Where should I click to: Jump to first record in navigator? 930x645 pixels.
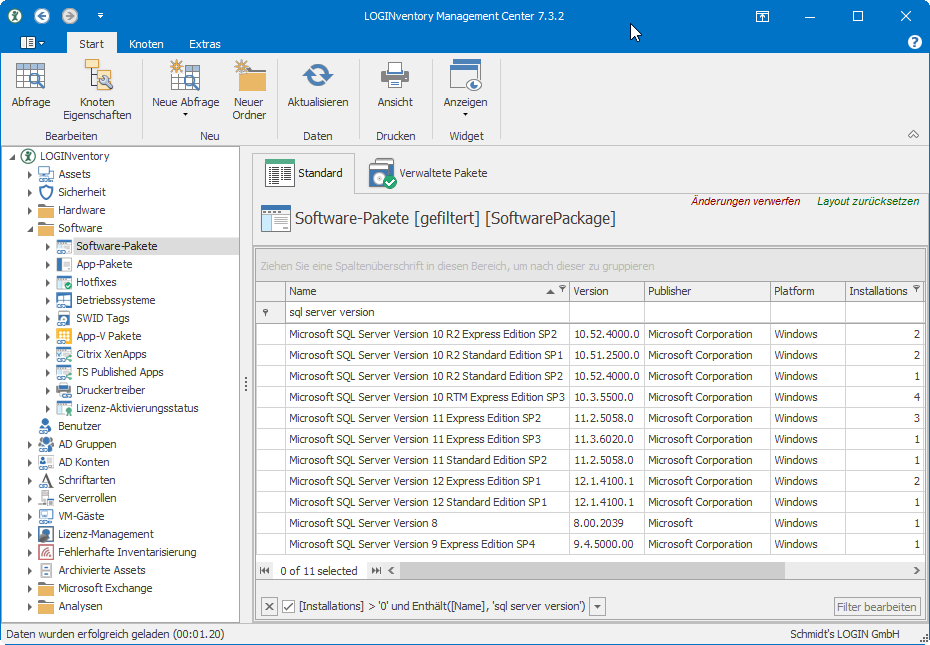tap(265, 571)
